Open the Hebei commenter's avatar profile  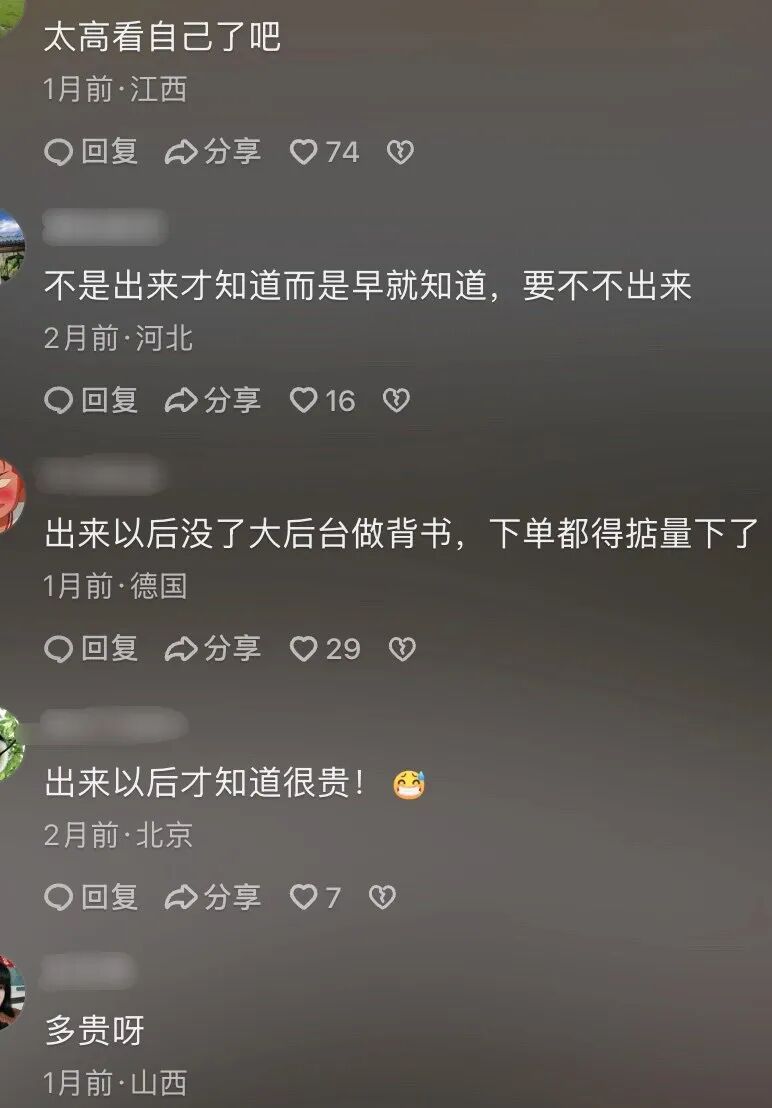[12, 246]
